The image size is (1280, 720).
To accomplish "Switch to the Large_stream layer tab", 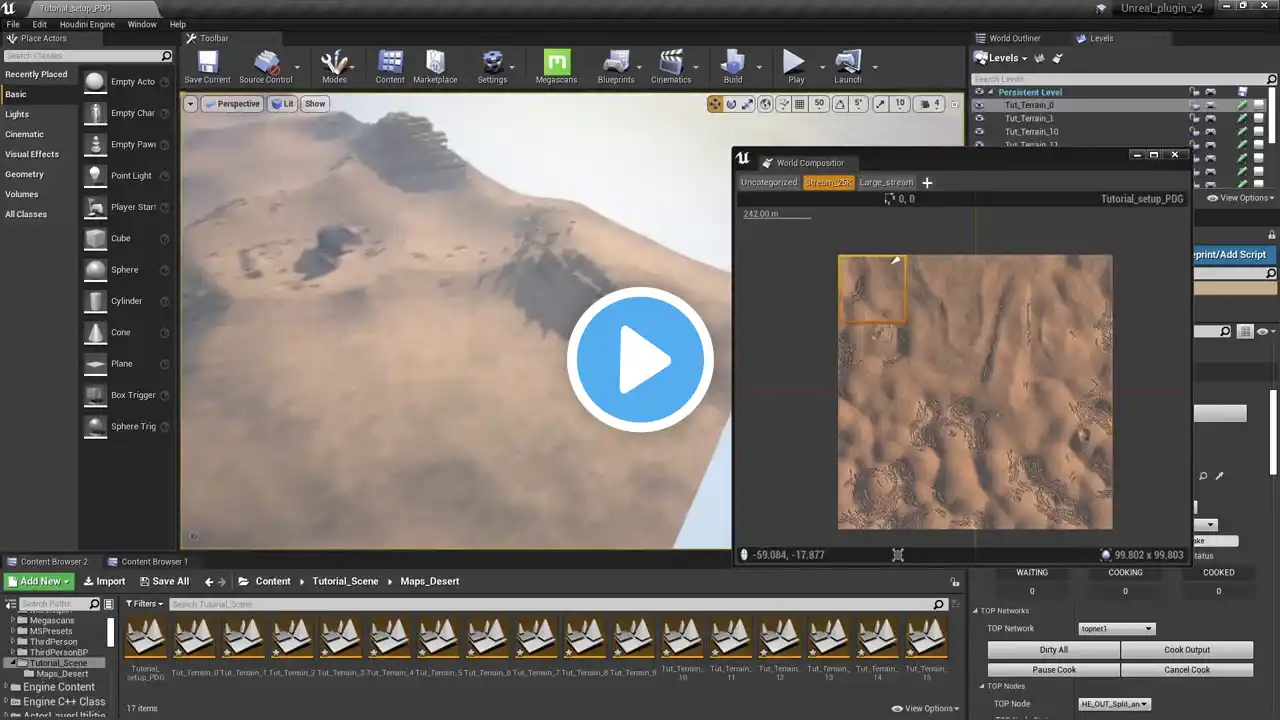I will click(x=886, y=183).
